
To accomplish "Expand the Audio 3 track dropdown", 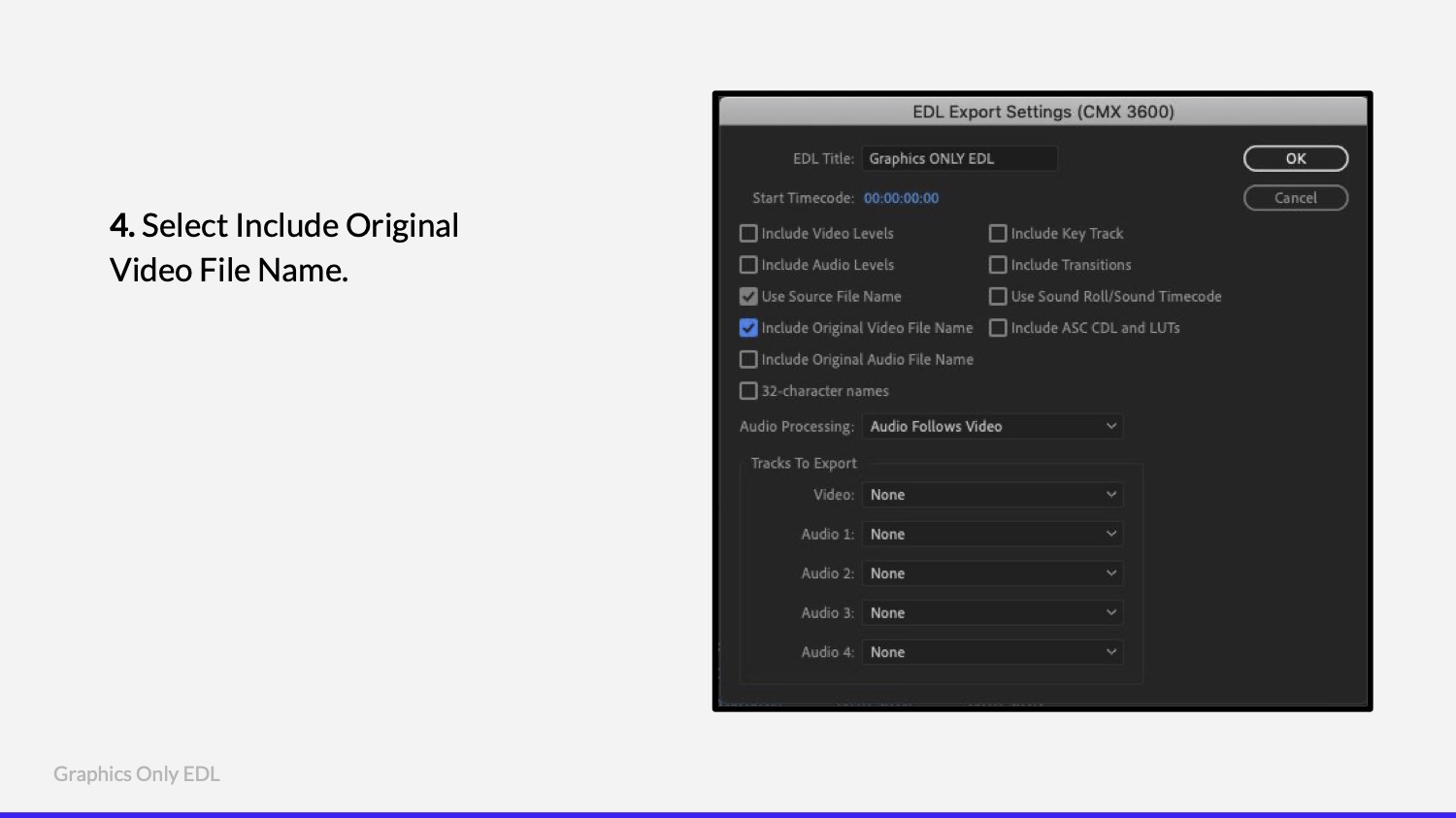I will tap(992, 612).
